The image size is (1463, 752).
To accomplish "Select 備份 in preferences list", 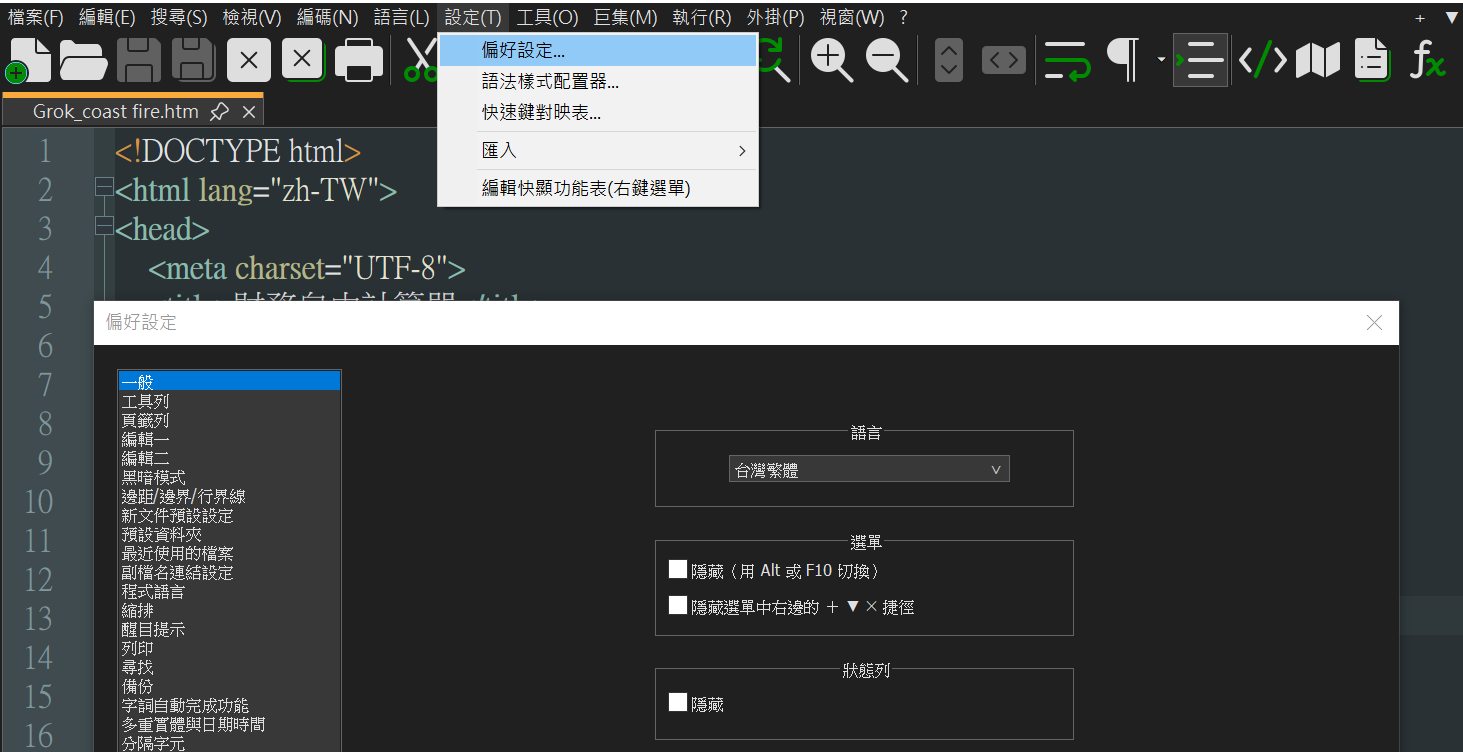I will pyautogui.click(x=229, y=686).
